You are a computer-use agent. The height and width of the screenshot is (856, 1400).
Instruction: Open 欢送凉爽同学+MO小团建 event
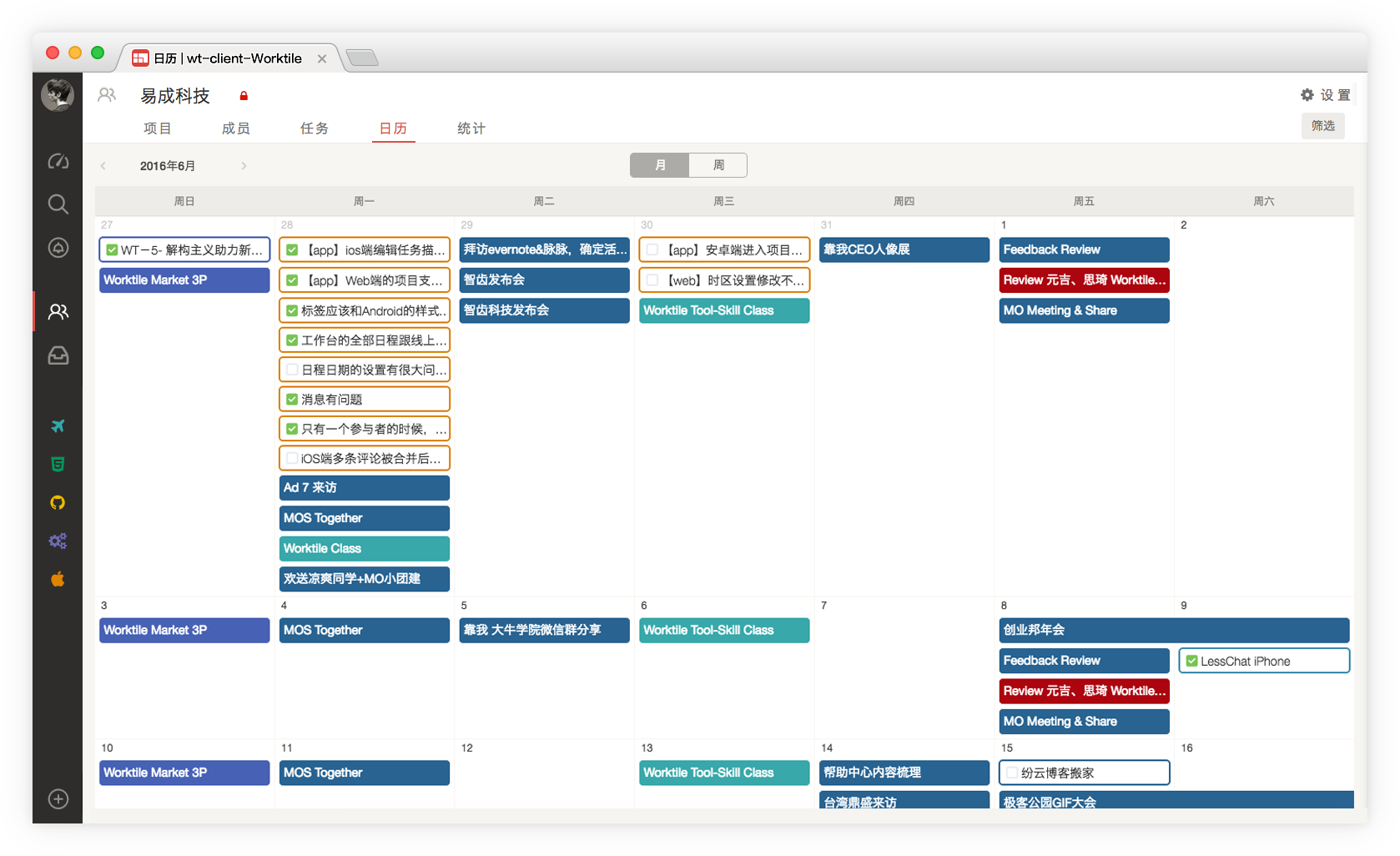tap(365, 579)
